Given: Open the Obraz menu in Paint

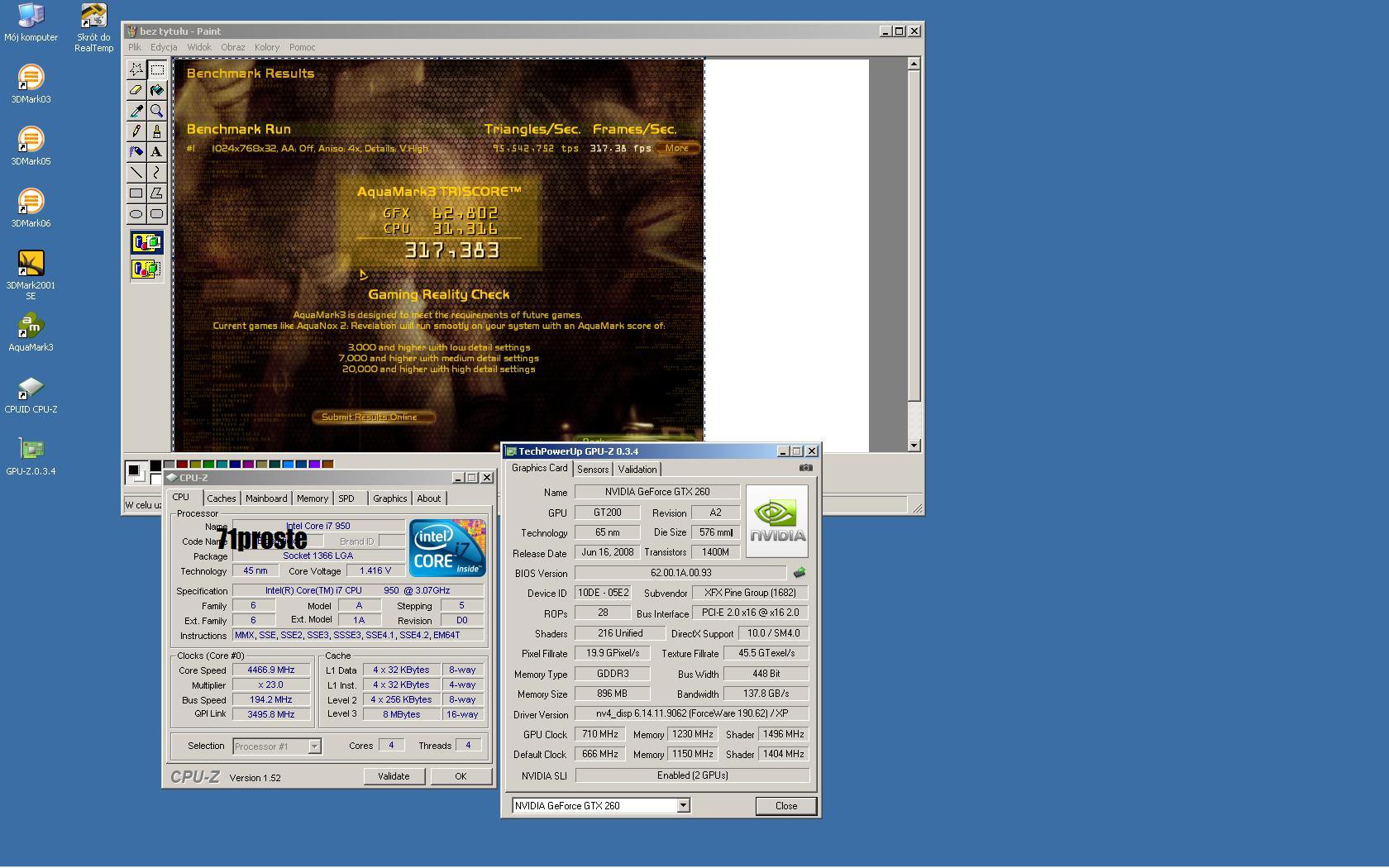Looking at the screenshot, I should 233,47.
